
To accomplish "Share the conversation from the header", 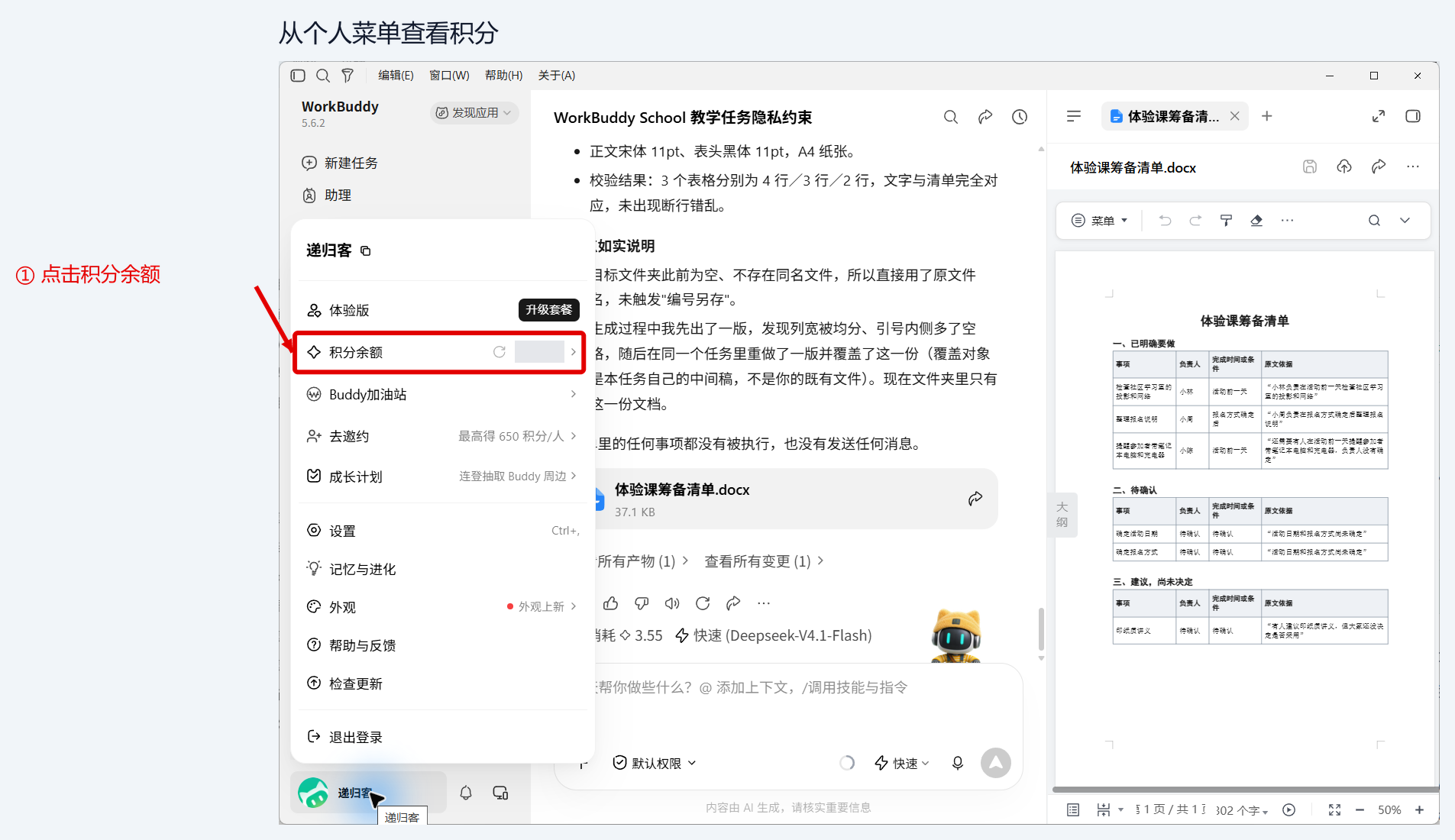I will point(985,117).
